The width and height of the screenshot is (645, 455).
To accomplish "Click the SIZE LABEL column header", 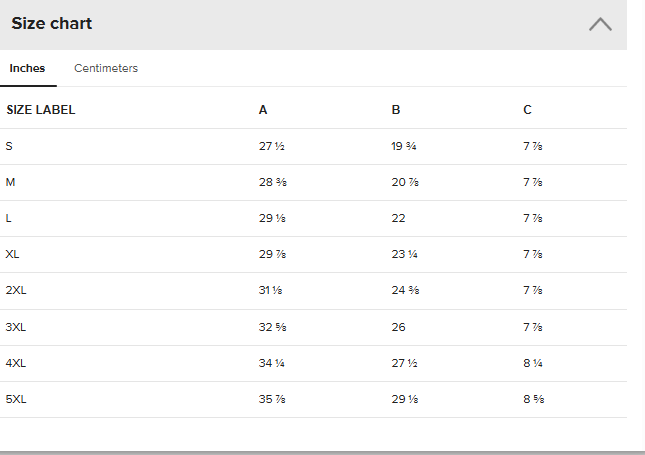I will coord(41,110).
